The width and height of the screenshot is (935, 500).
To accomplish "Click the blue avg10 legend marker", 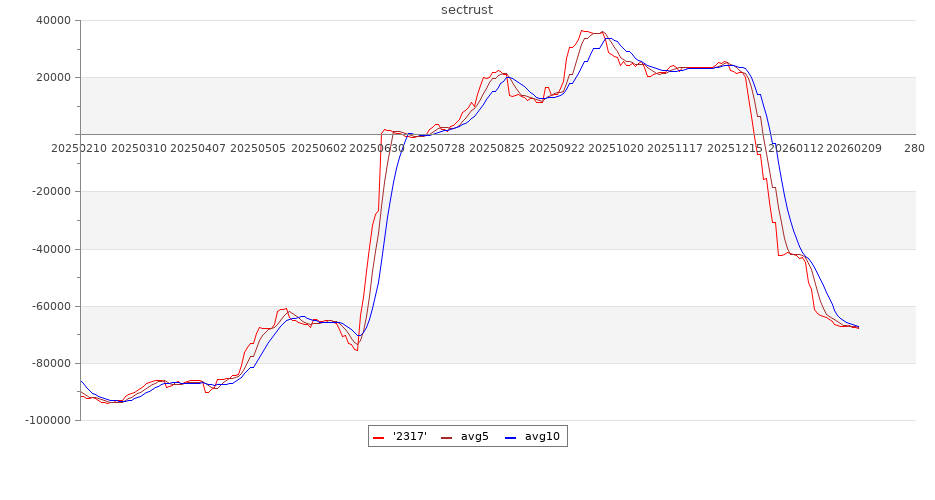I will tap(510, 437).
